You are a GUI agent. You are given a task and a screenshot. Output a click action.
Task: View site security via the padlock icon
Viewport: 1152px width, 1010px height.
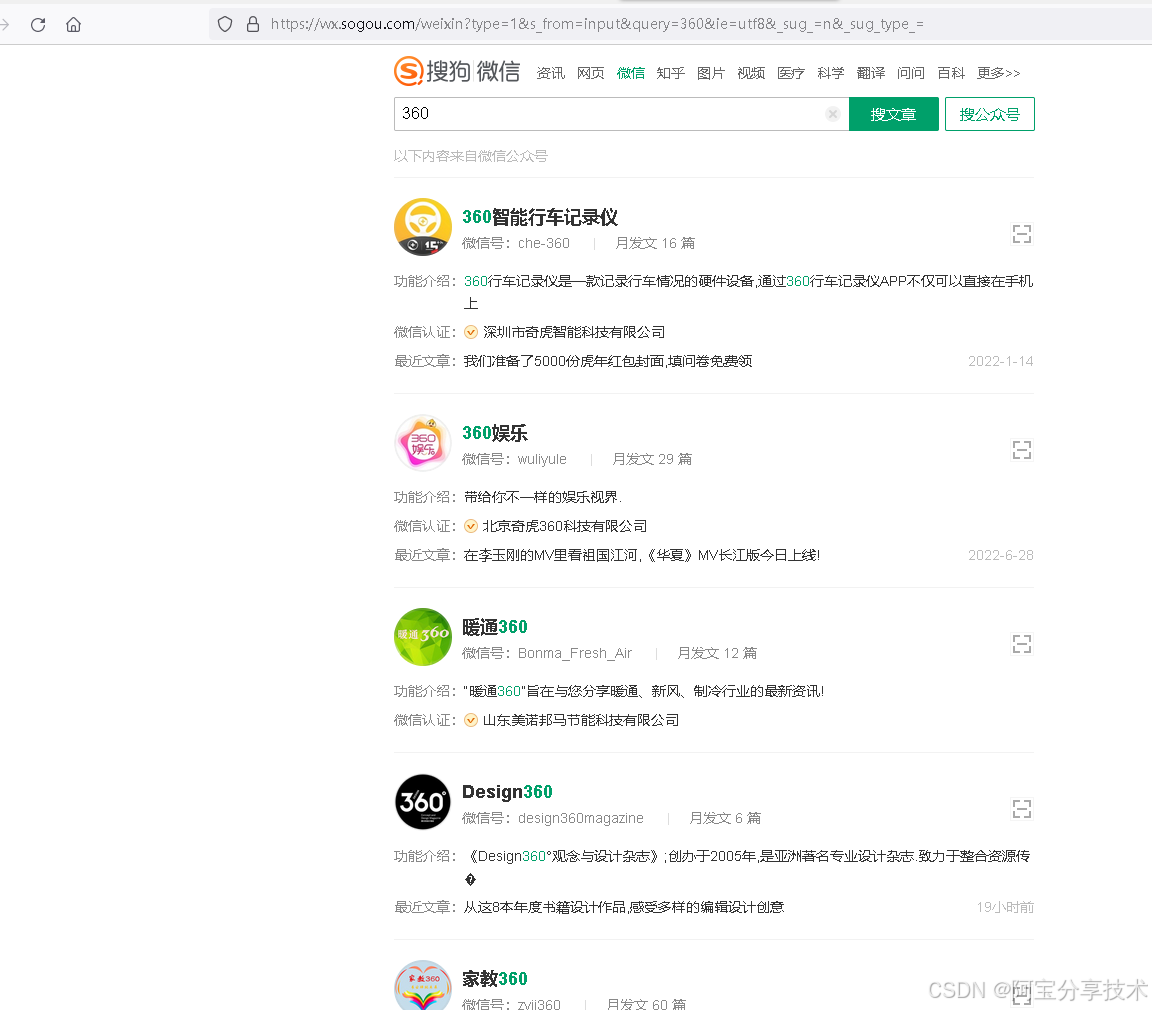pos(253,25)
